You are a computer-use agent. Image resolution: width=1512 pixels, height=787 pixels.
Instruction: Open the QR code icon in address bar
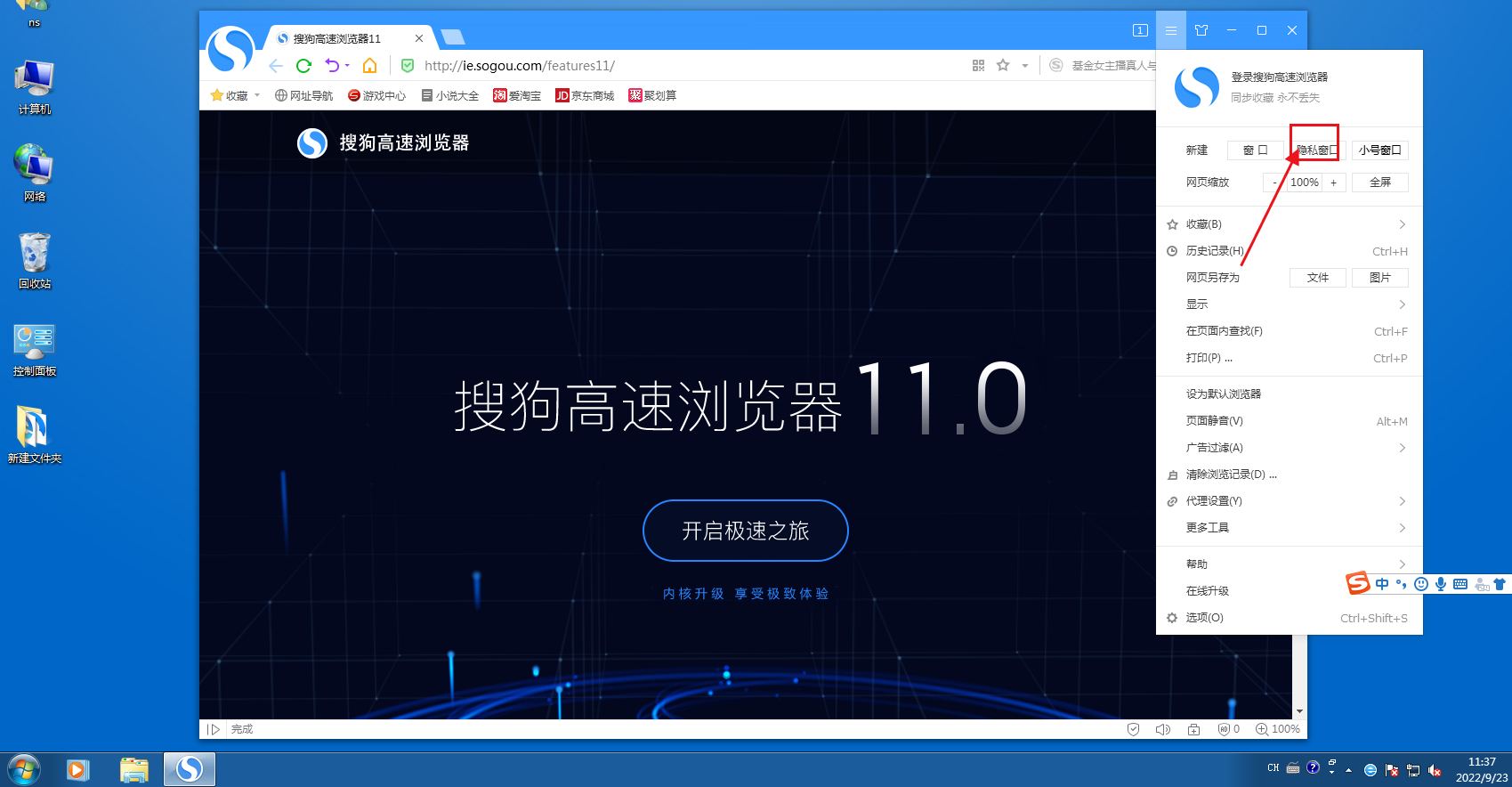[x=979, y=65]
